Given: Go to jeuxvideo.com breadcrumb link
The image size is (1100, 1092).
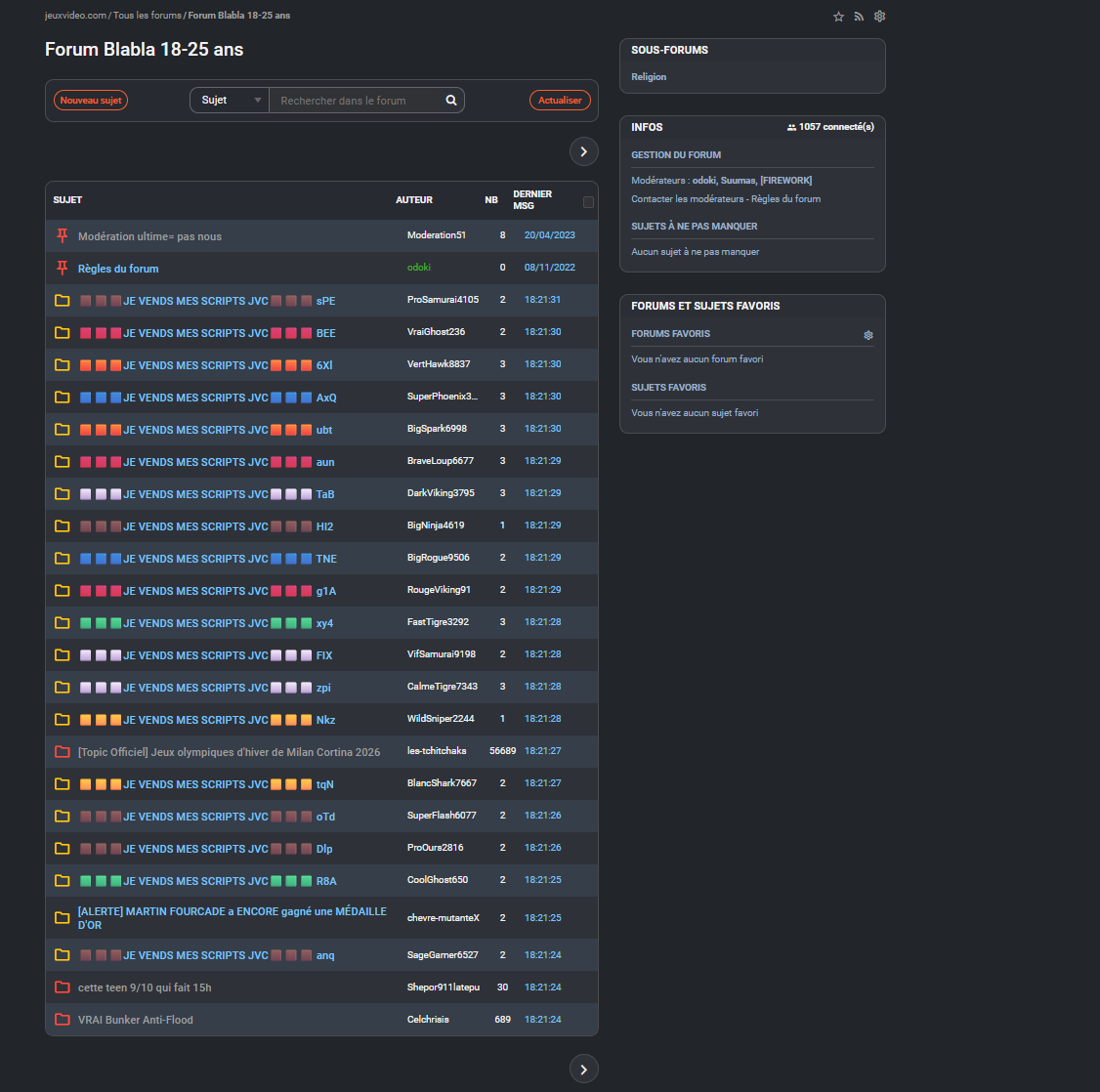Looking at the screenshot, I should (74, 16).
